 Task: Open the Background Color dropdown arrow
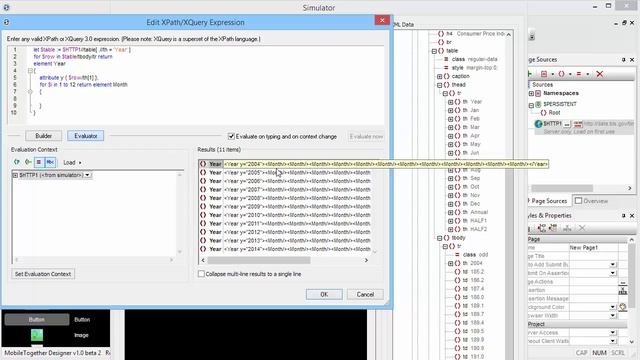click(613, 307)
